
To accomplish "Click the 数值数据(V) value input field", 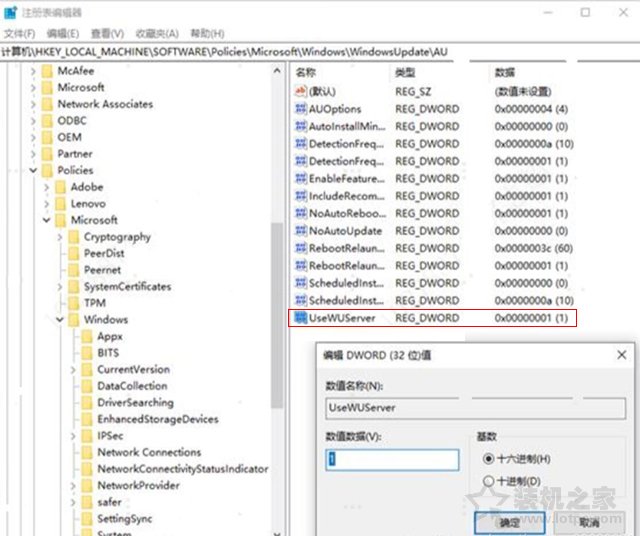I will pos(392,459).
